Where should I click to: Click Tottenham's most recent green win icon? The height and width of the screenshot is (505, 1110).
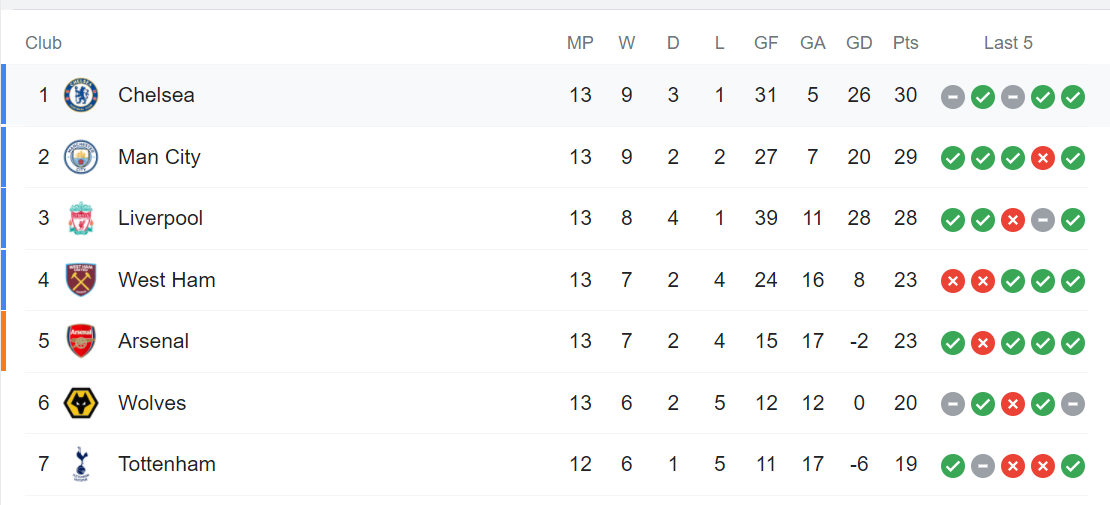[1073, 465]
